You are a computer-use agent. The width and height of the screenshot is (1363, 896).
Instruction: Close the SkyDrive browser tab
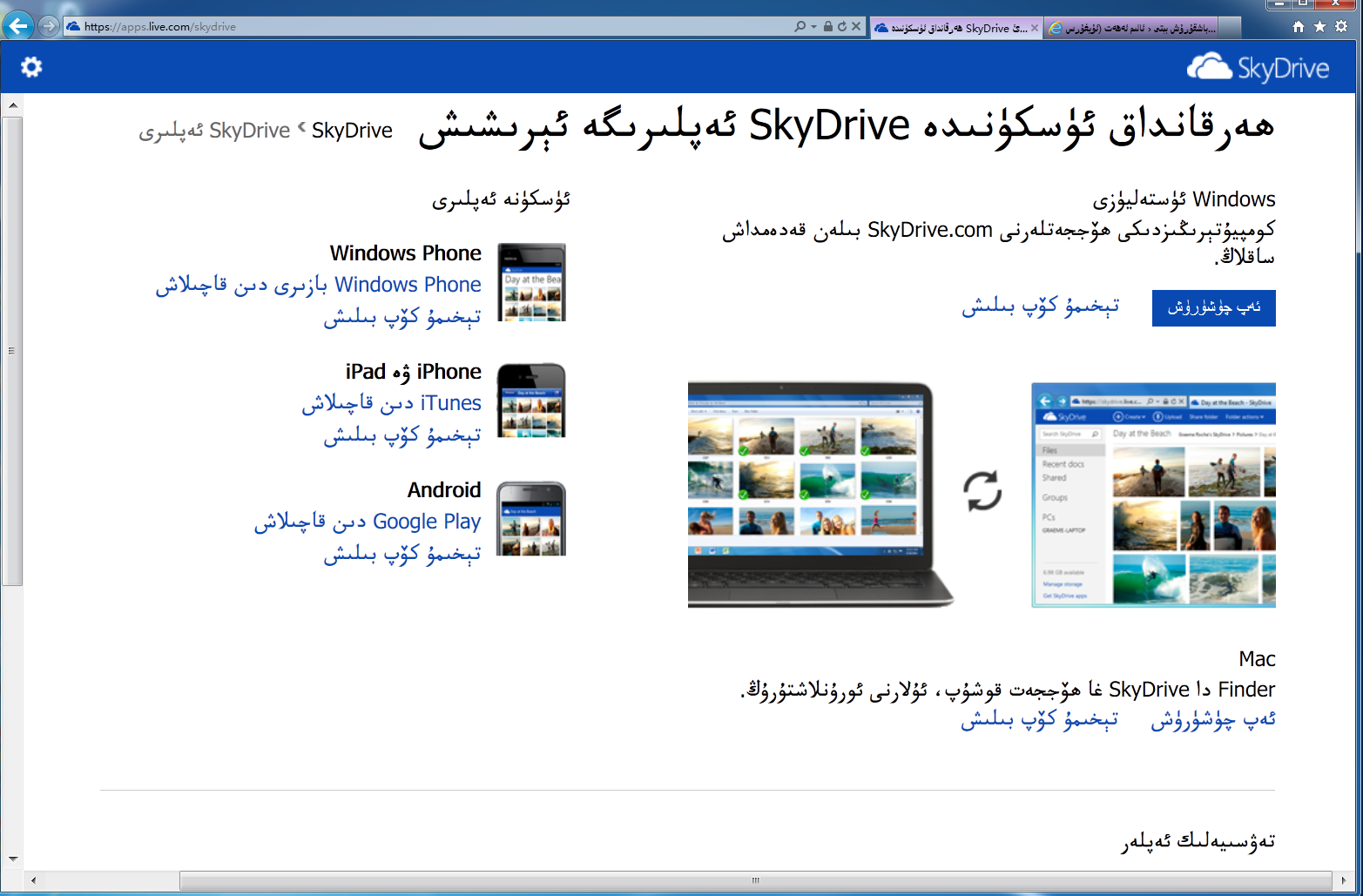[1035, 28]
